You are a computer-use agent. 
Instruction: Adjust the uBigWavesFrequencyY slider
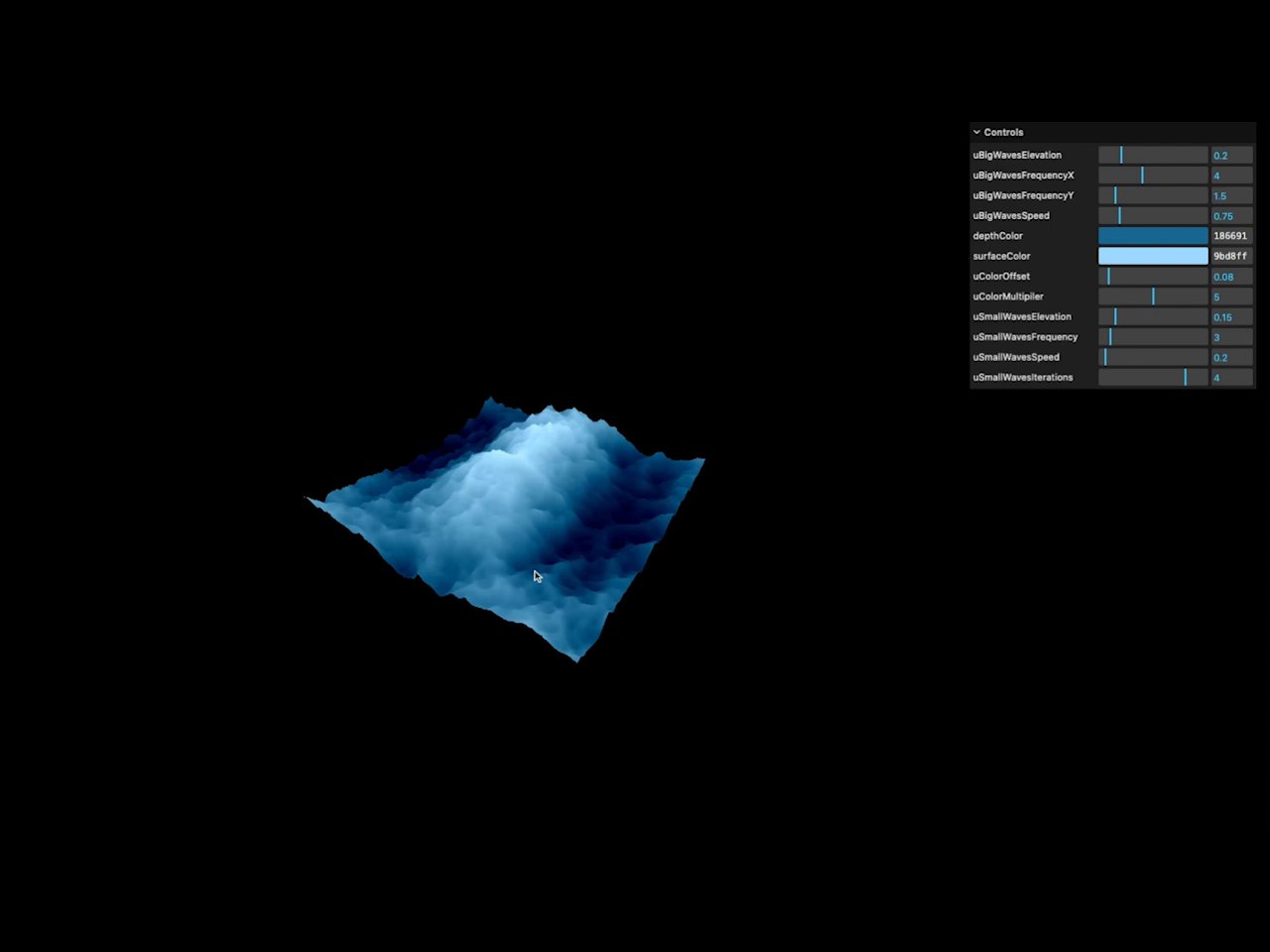(1151, 195)
